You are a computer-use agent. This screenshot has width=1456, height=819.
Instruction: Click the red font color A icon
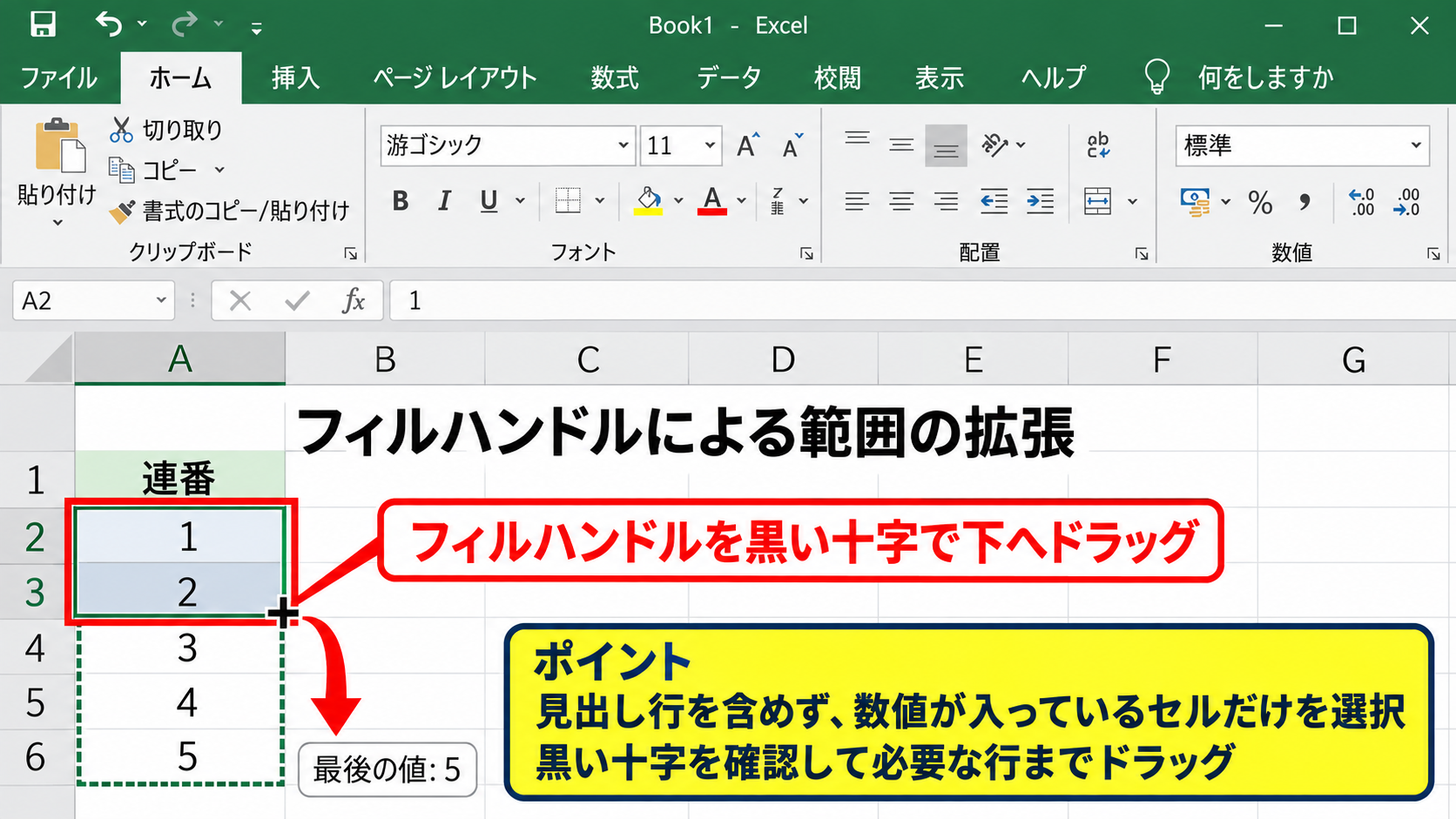tap(712, 201)
